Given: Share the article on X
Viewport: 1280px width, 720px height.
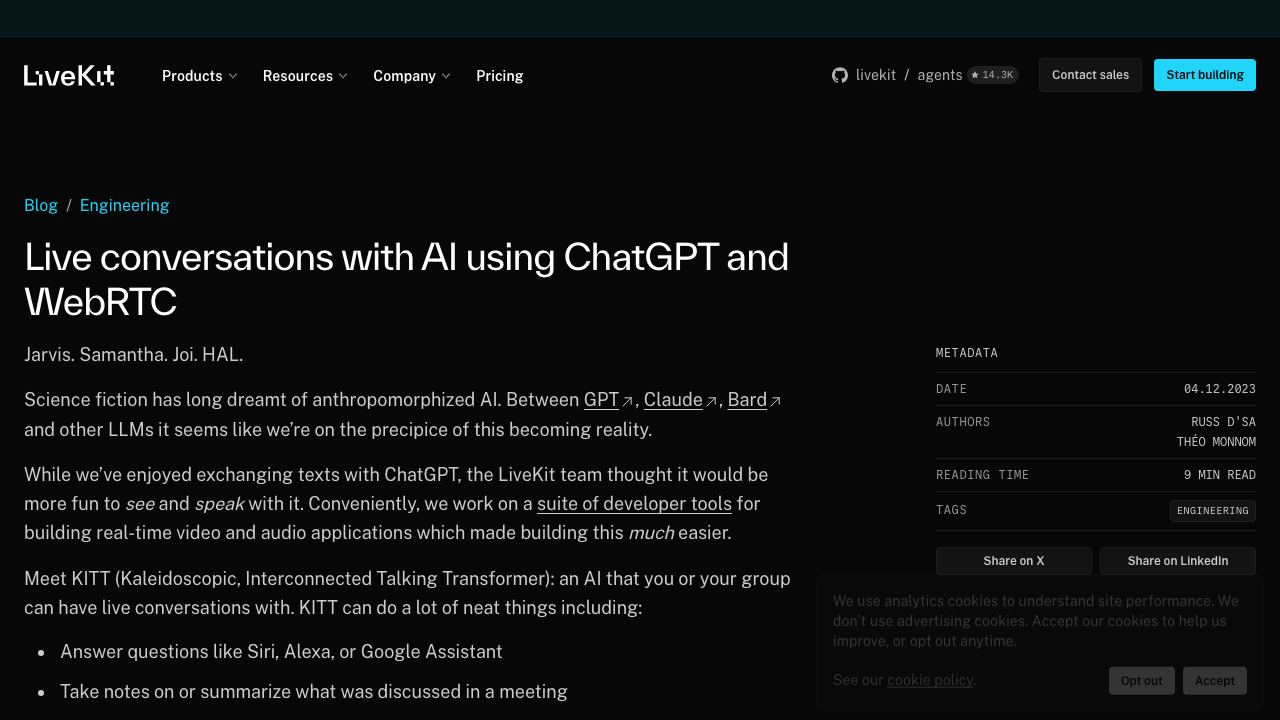Looking at the screenshot, I should click(x=1014, y=561).
